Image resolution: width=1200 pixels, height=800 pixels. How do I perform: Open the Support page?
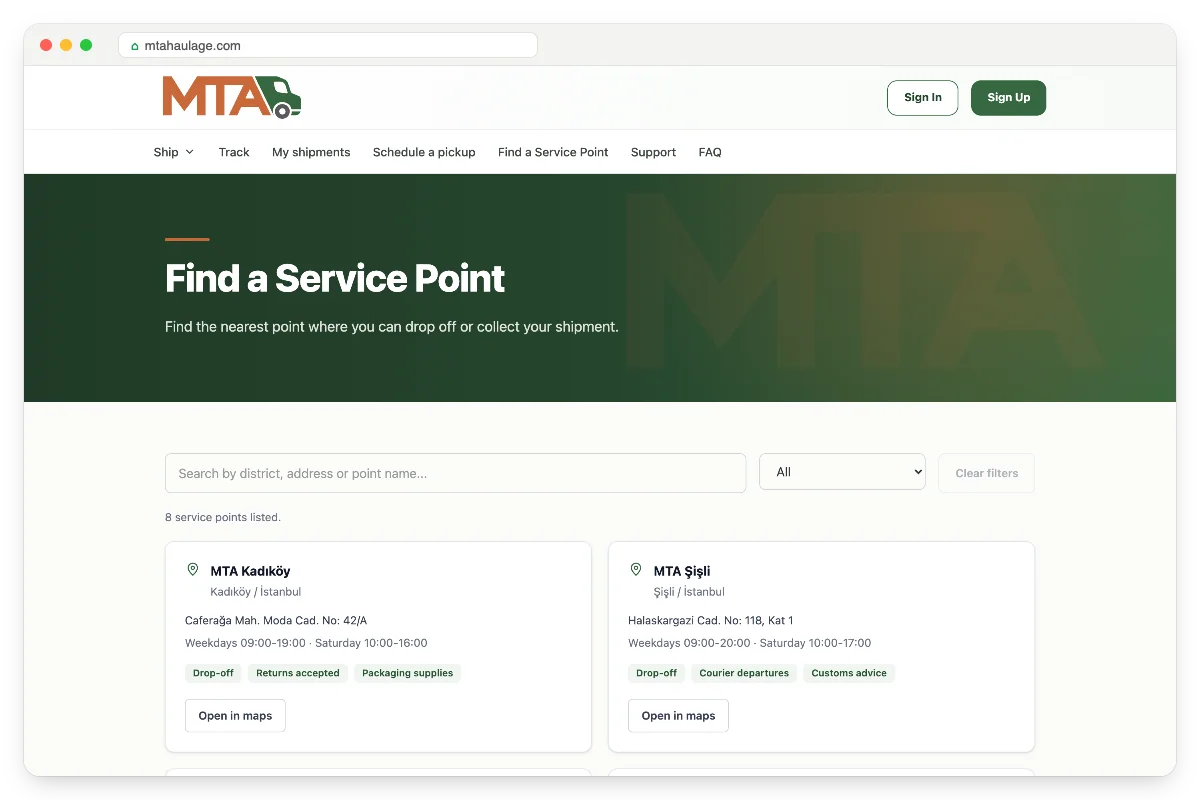tap(653, 152)
